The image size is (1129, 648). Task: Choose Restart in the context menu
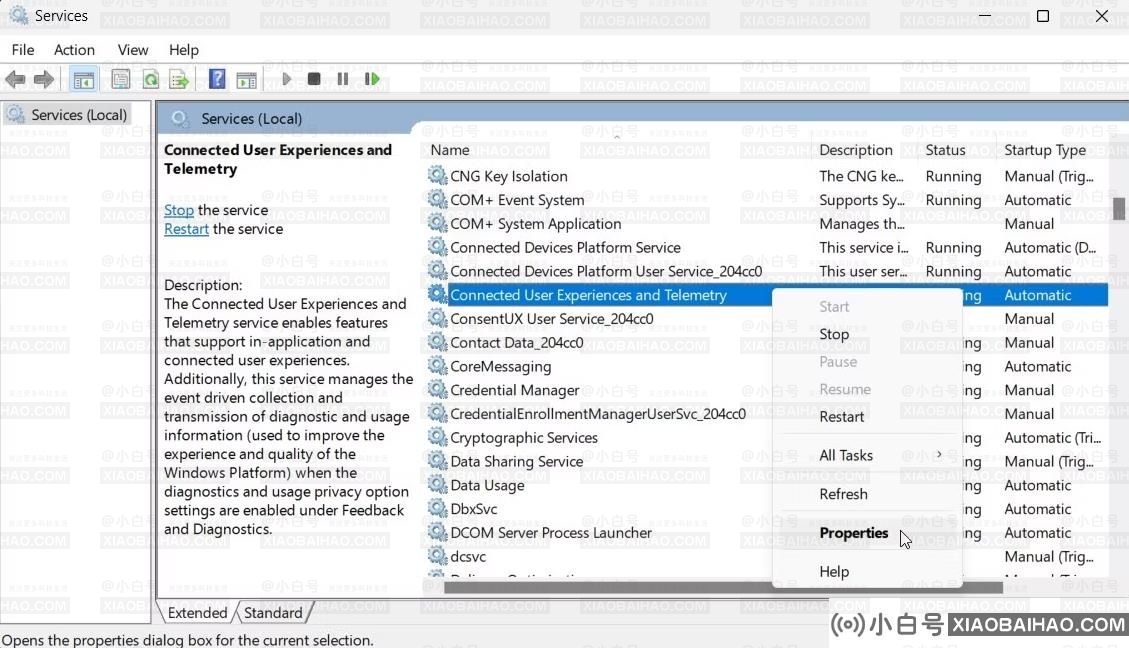click(867, 416)
